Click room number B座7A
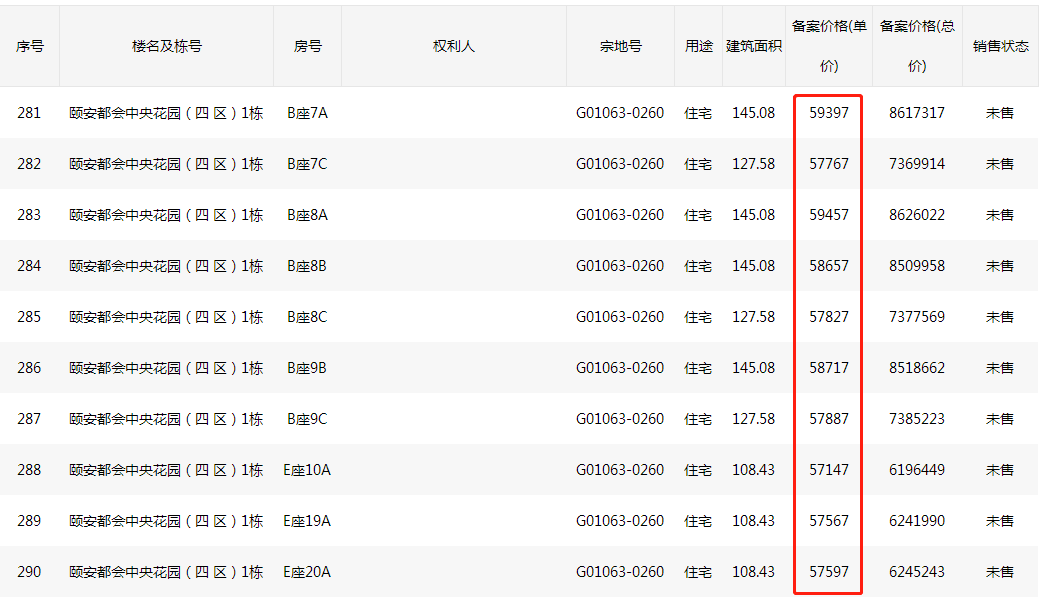Viewport: 1048px width, 602px height. [307, 113]
